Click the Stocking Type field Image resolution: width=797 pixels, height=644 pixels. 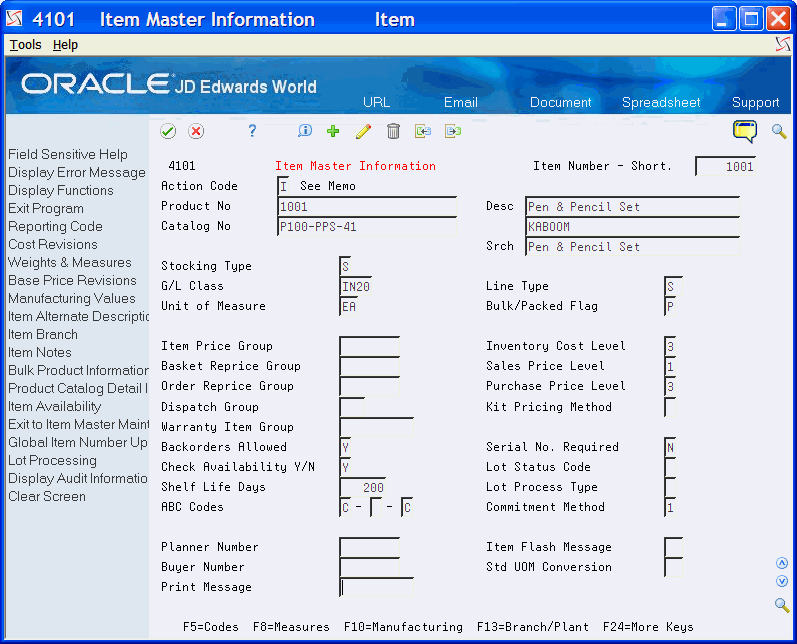[345, 266]
